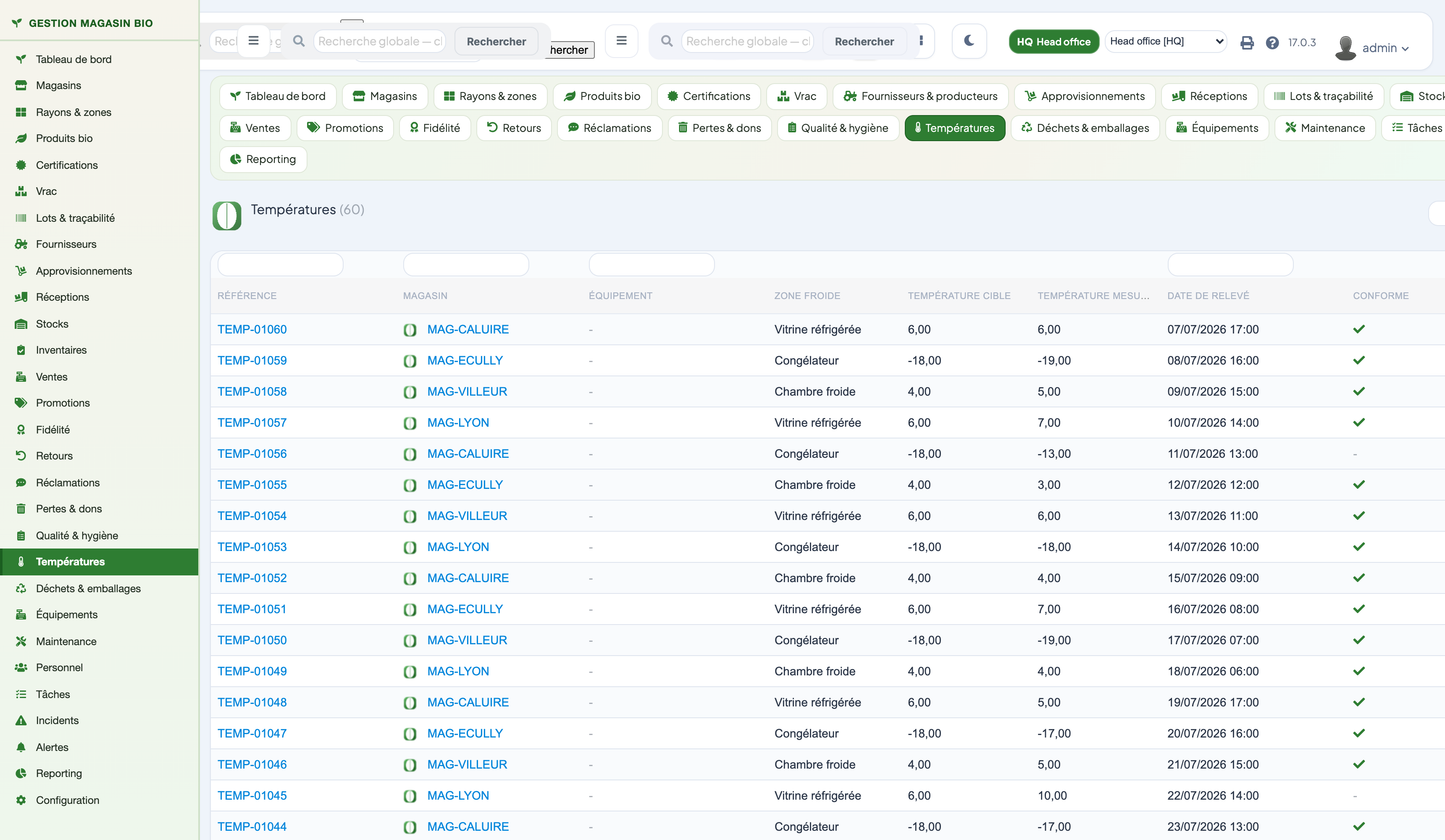Click the Configuration gear icon in sidebar

(20, 800)
